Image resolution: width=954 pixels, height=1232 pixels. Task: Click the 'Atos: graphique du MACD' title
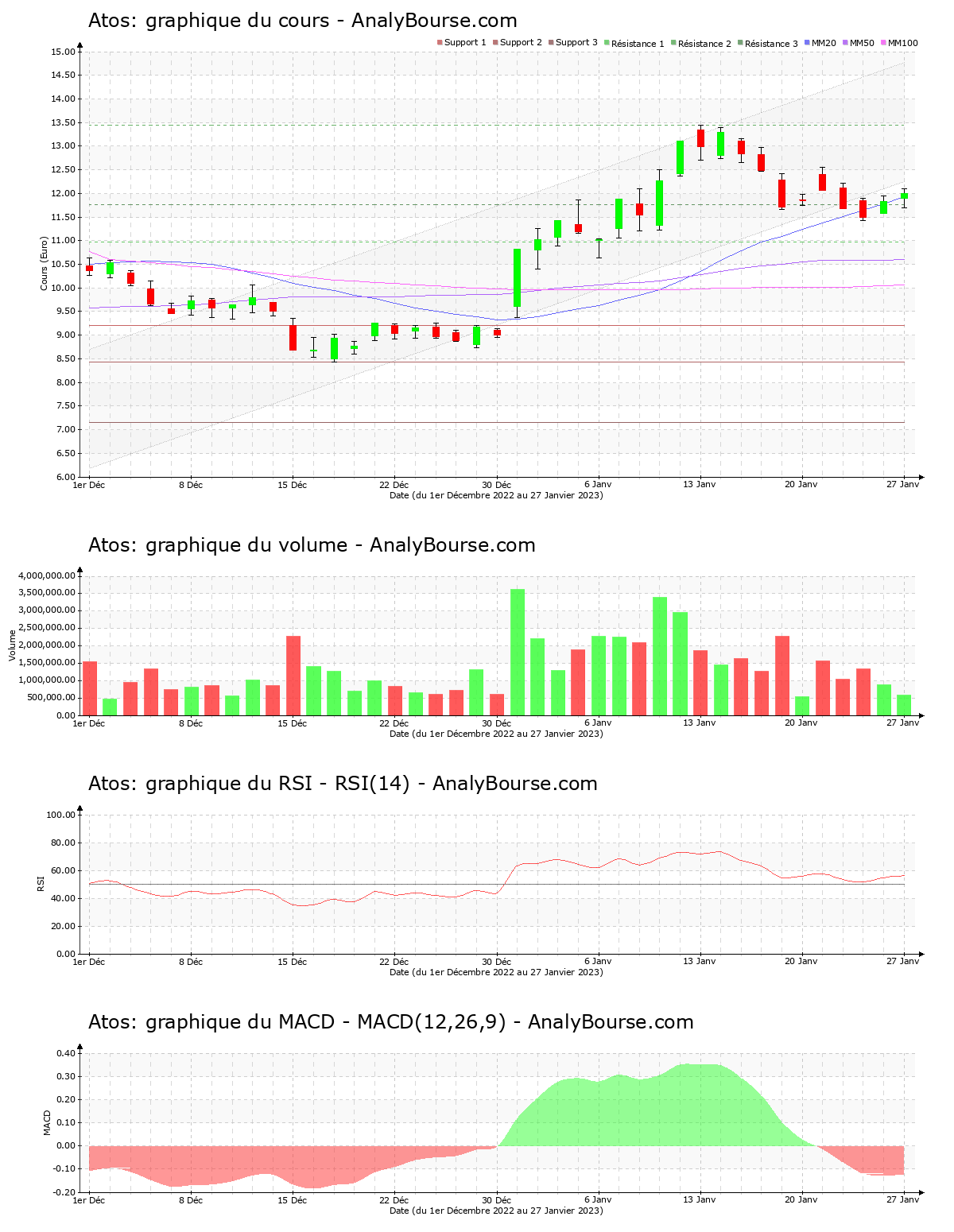pyautogui.click(x=390, y=1022)
